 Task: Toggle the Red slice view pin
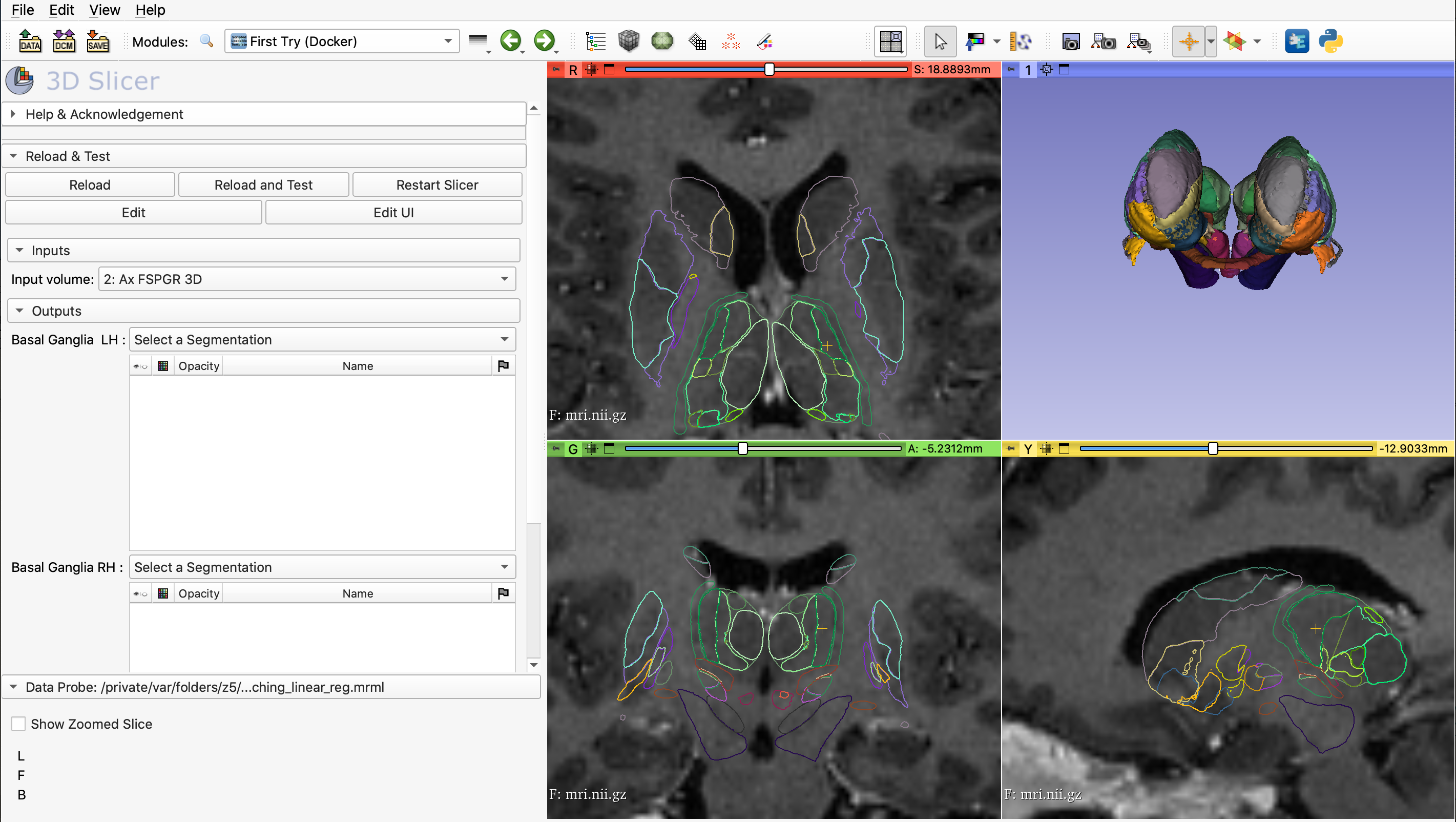click(x=556, y=69)
